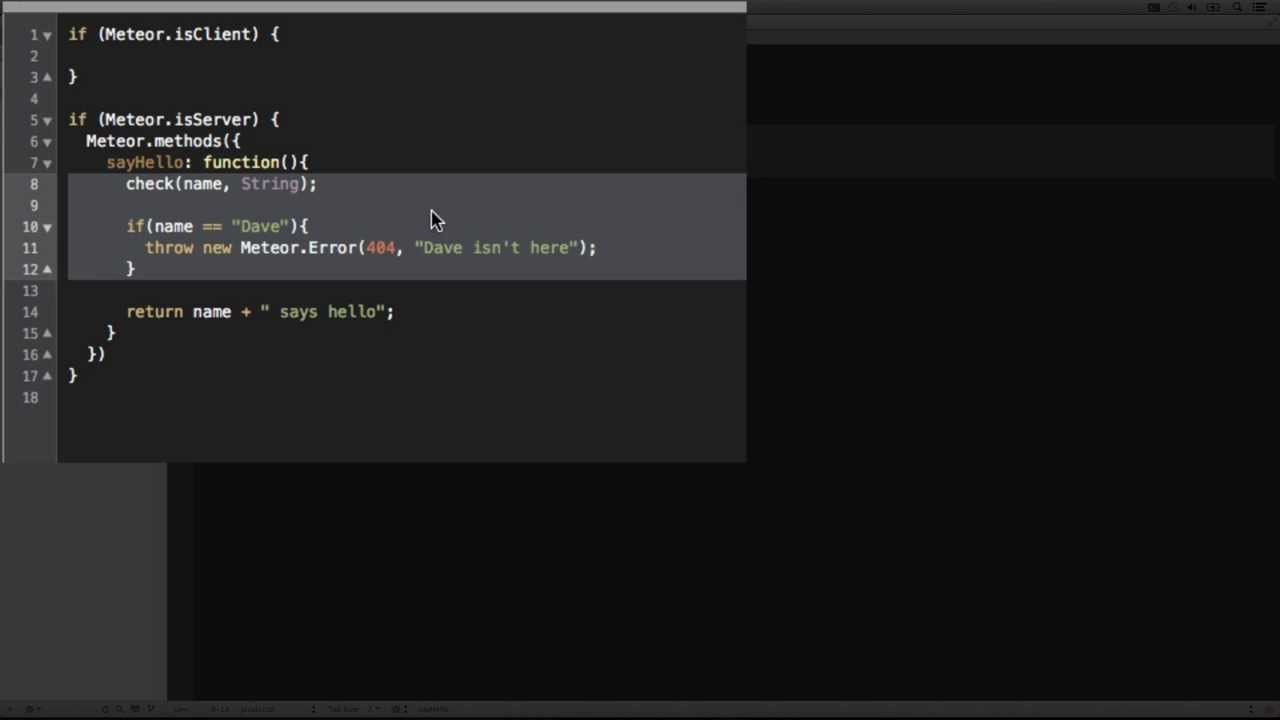Image resolution: width=1280 pixels, height=720 pixels.
Task: Click the fold end marker on line 12
Action: point(47,269)
